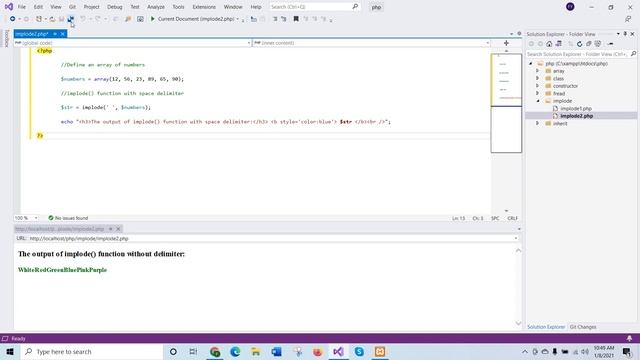Expand the array folder
Screen dimensions: 640x360
(538, 71)
